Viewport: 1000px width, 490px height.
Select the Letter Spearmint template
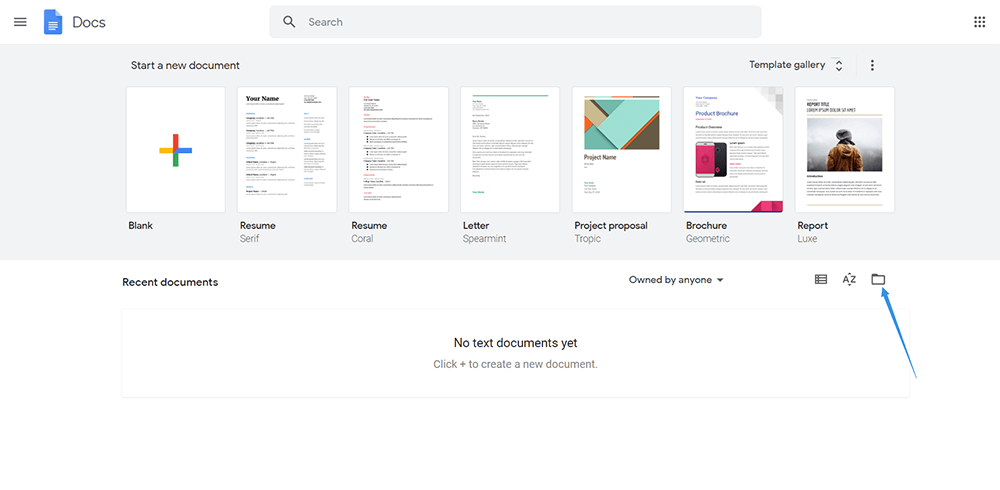coord(510,150)
